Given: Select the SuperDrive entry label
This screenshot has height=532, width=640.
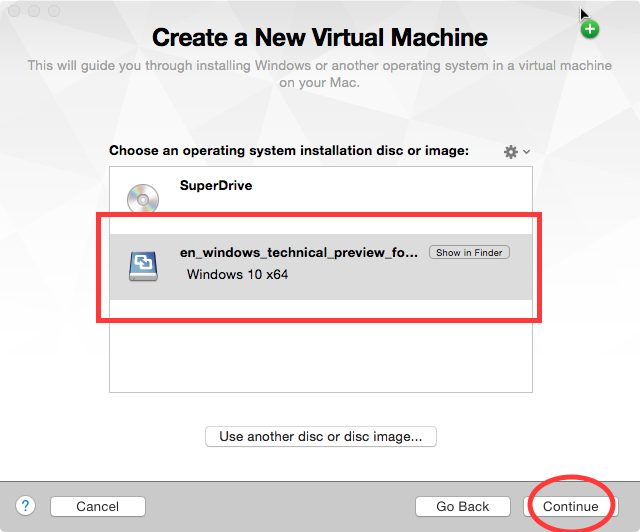Looking at the screenshot, I should click(216, 185).
